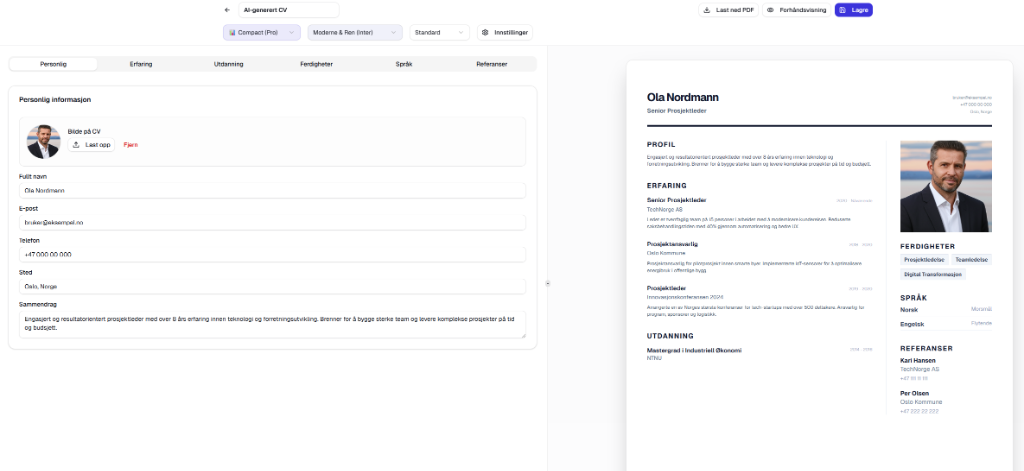Open the 'Moderne & Ren (Inter)' font dropdown
The height and width of the screenshot is (471, 1024).
click(355, 33)
